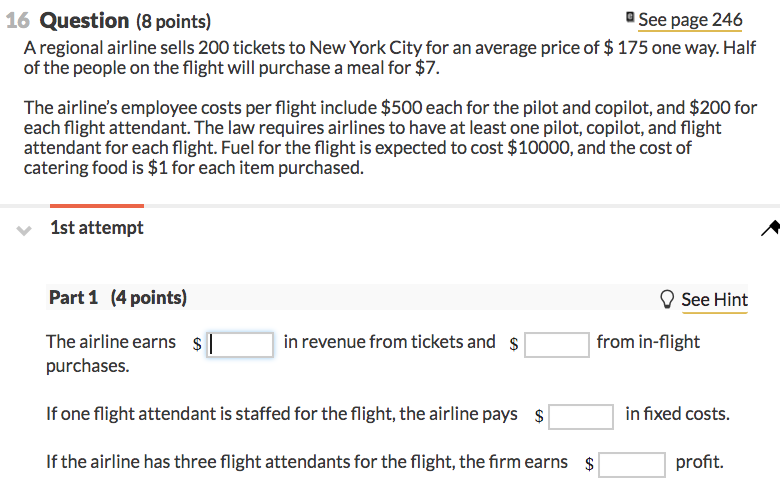Click the profit amount input box
This screenshot has width=780, height=502.
click(632, 465)
